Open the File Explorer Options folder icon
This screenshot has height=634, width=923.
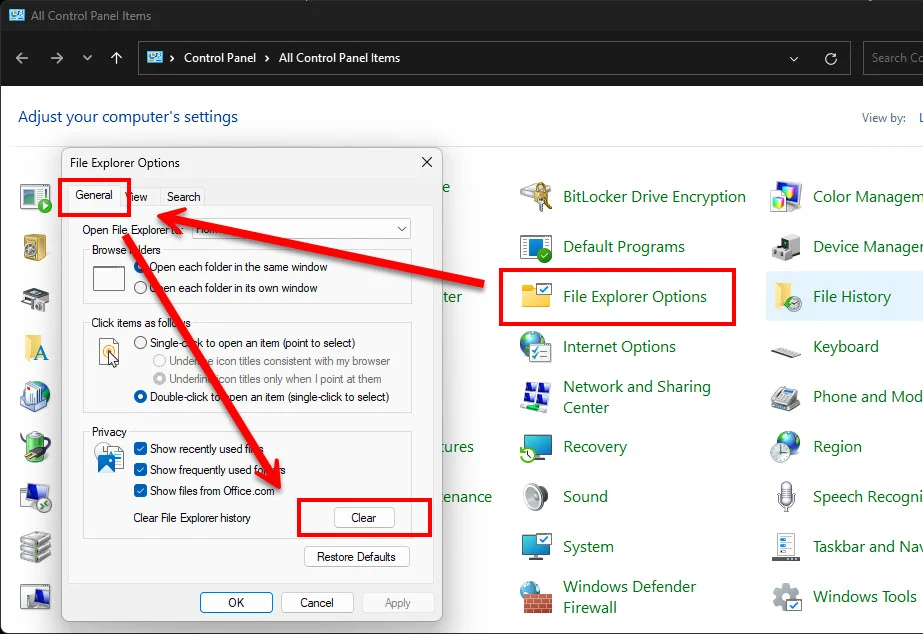(536, 296)
